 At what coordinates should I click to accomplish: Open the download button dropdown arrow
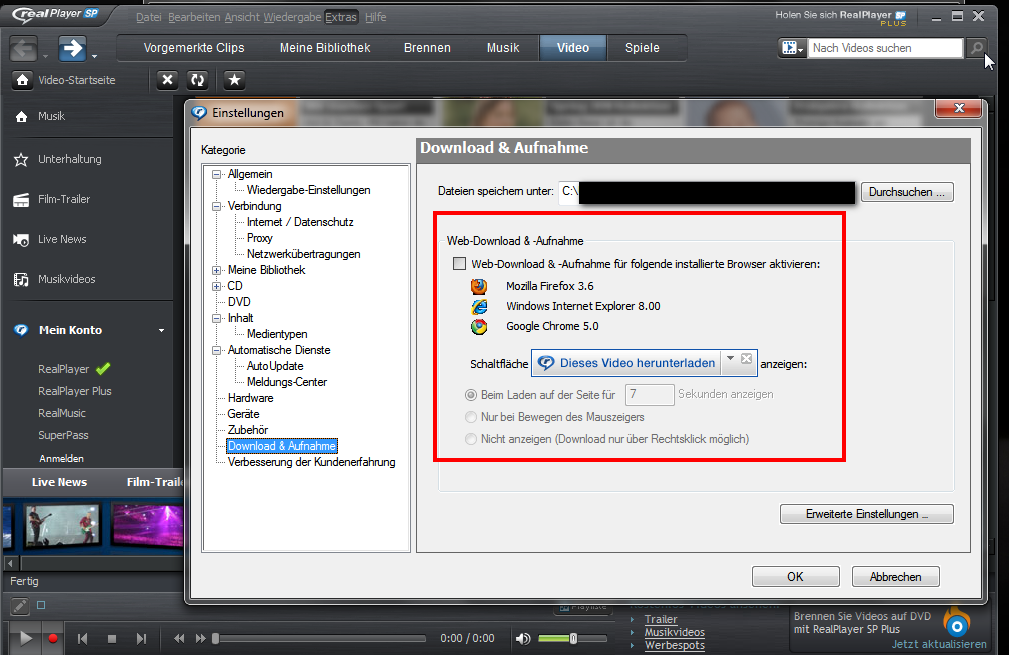(730, 358)
